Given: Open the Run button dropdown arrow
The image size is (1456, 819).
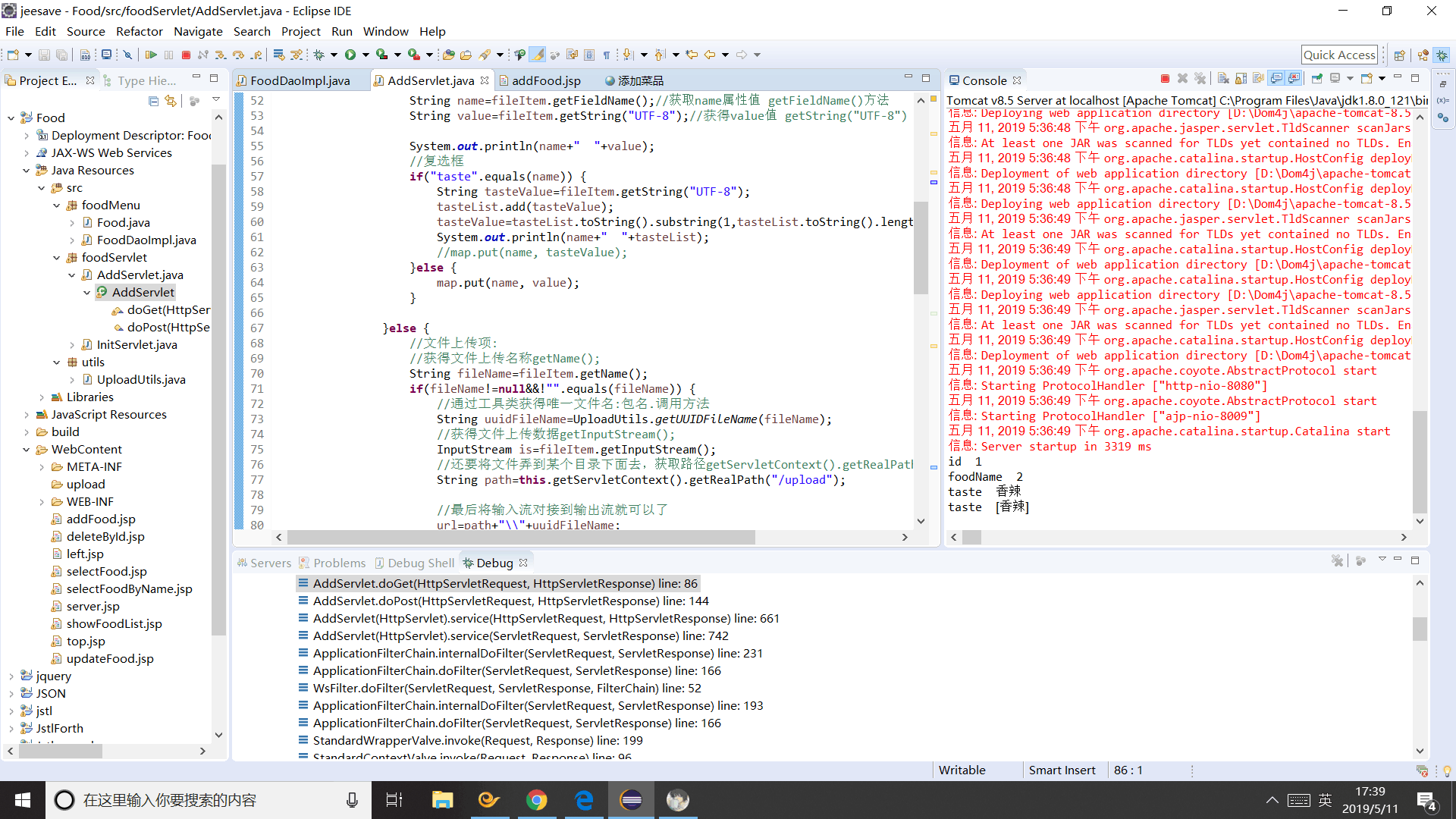Looking at the screenshot, I should pyautogui.click(x=366, y=55).
